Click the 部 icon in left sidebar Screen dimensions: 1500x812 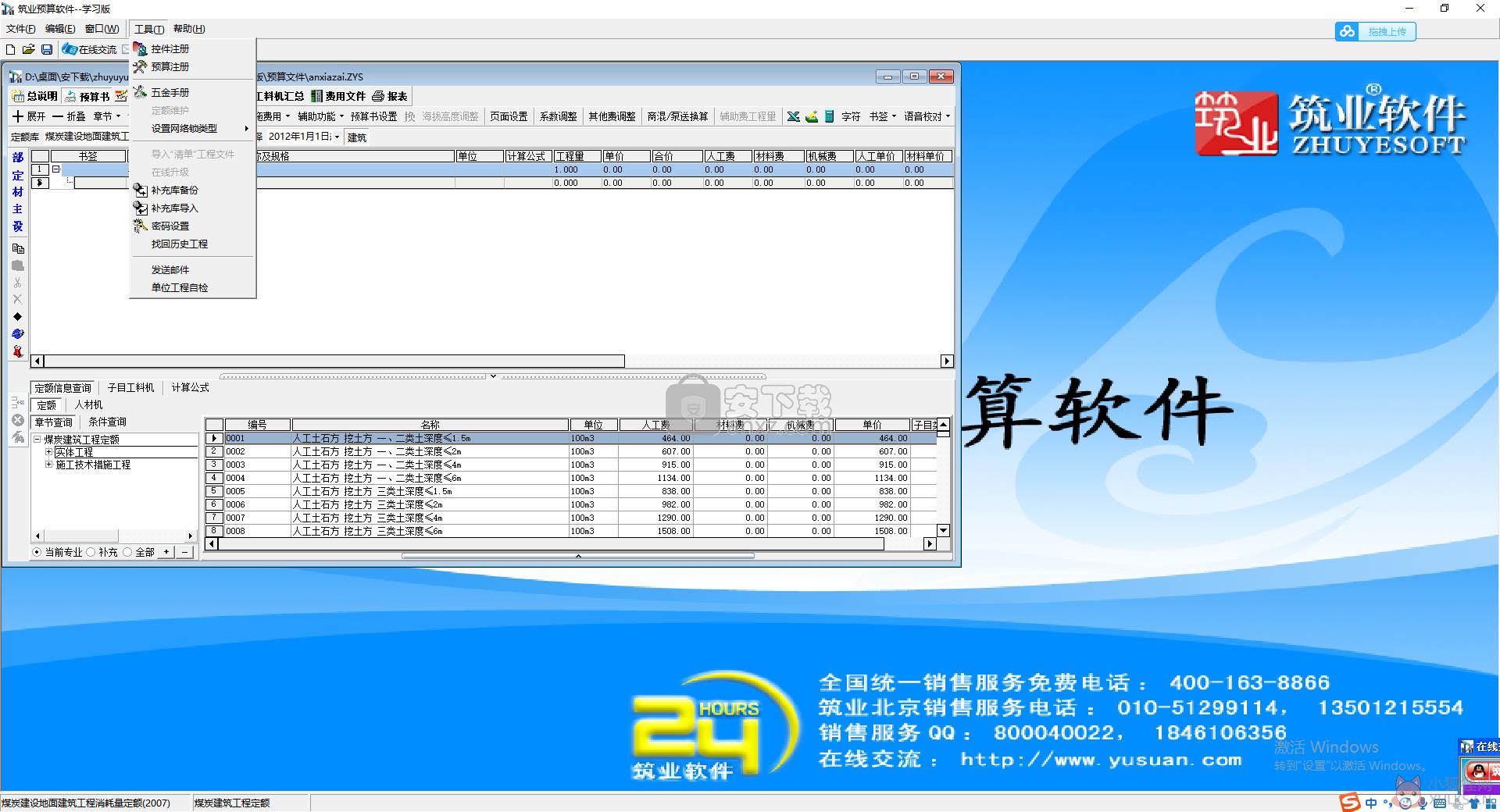pyautogui.click(x=18, y=157)
